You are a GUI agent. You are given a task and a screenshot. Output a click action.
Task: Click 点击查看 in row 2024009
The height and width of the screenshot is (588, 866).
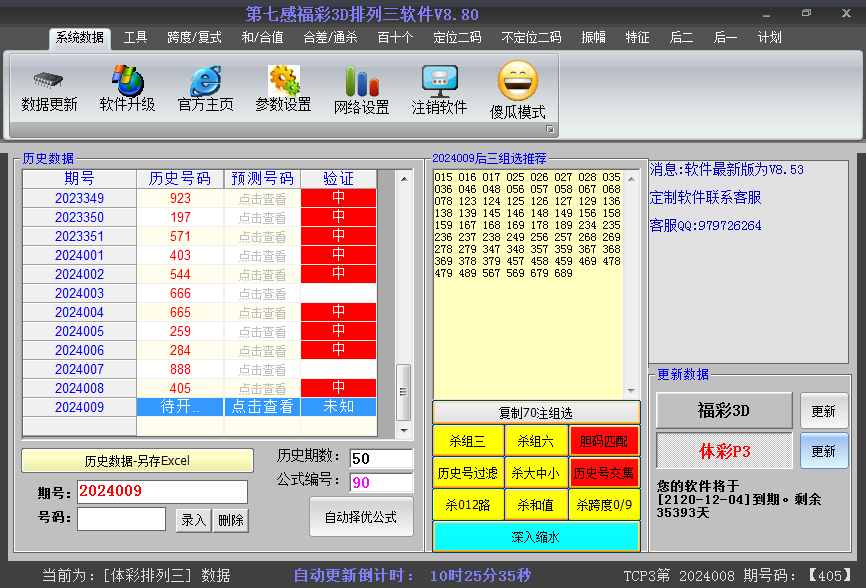coord(262,407)
